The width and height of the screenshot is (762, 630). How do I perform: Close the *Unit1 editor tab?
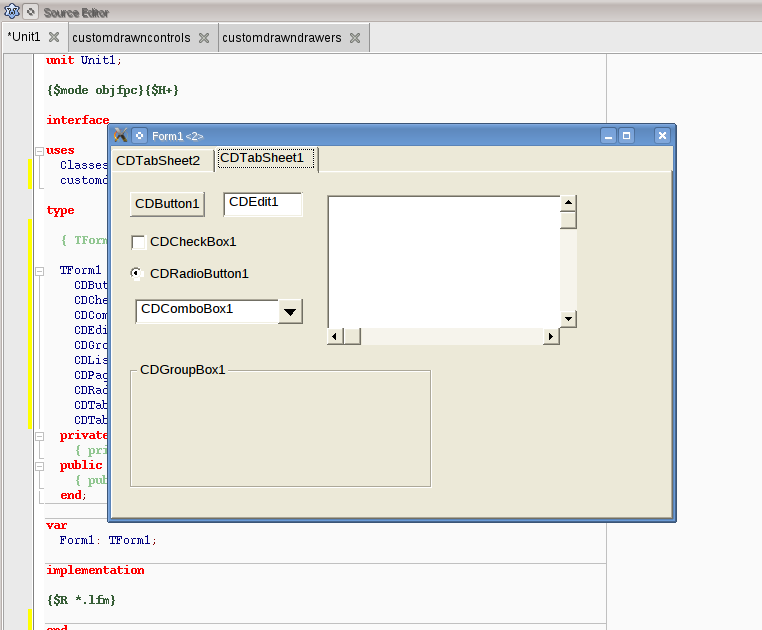(x=54, y=38)
